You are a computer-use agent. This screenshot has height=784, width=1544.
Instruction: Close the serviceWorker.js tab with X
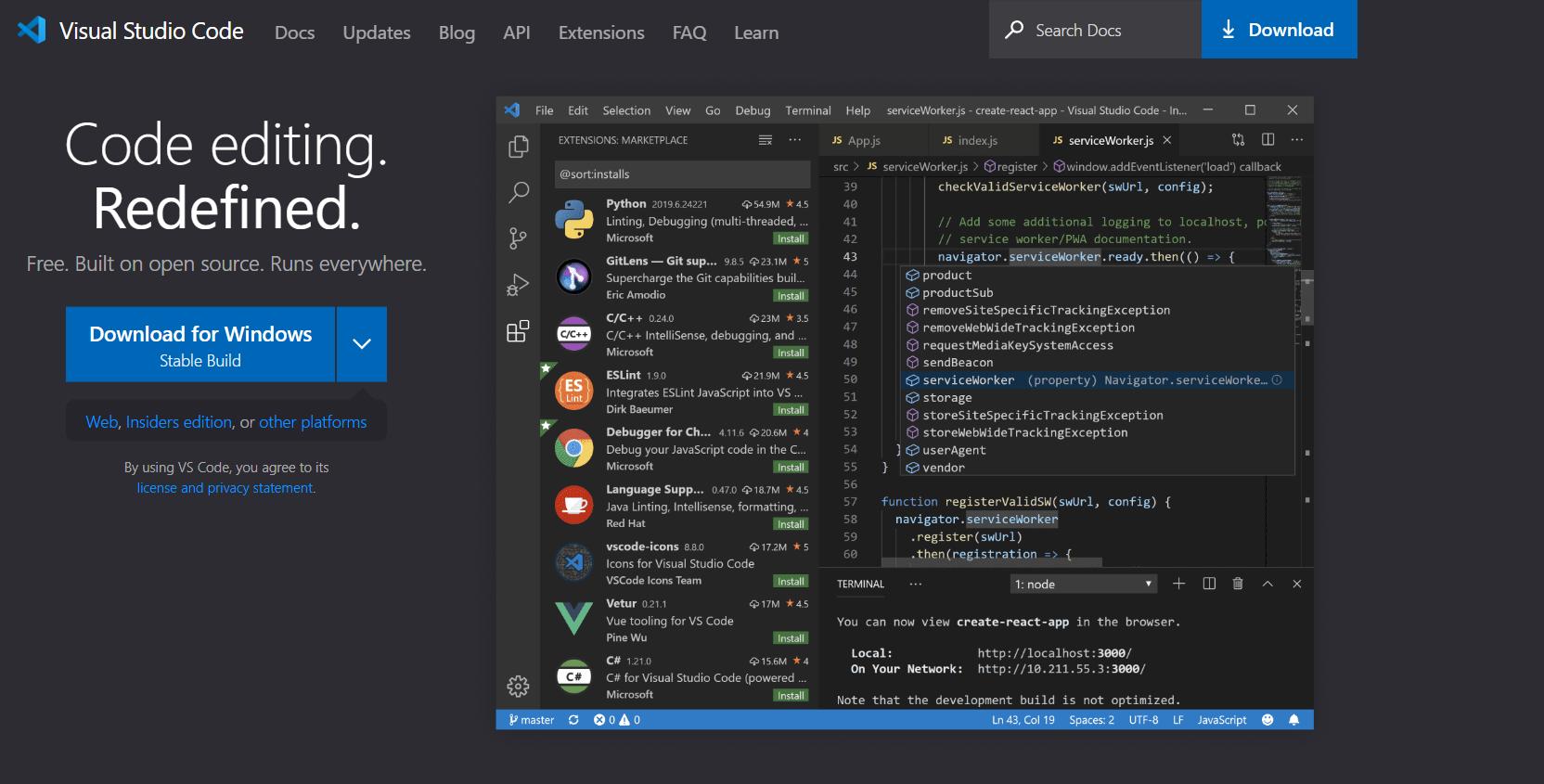(x=1167, y=140)
